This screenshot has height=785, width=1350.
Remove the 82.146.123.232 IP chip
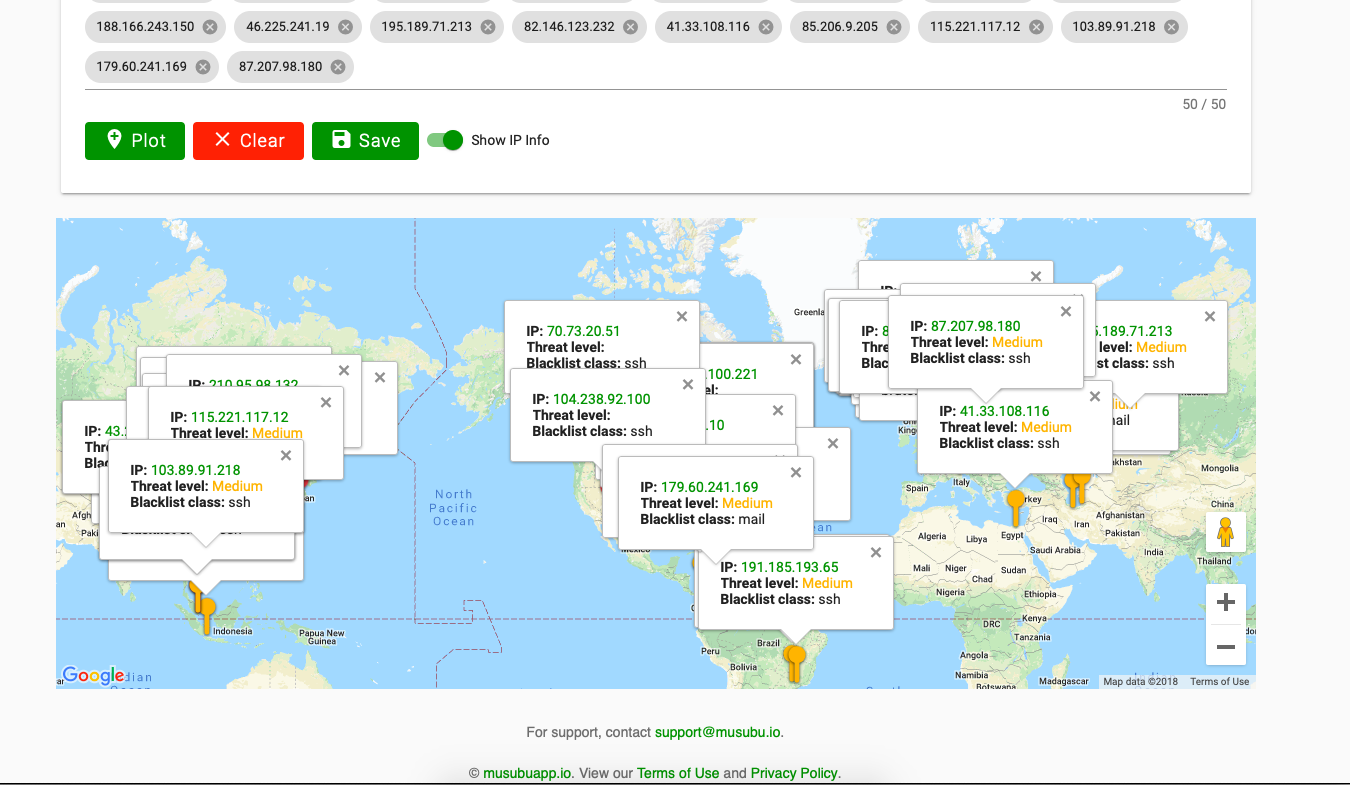point(630,27)
